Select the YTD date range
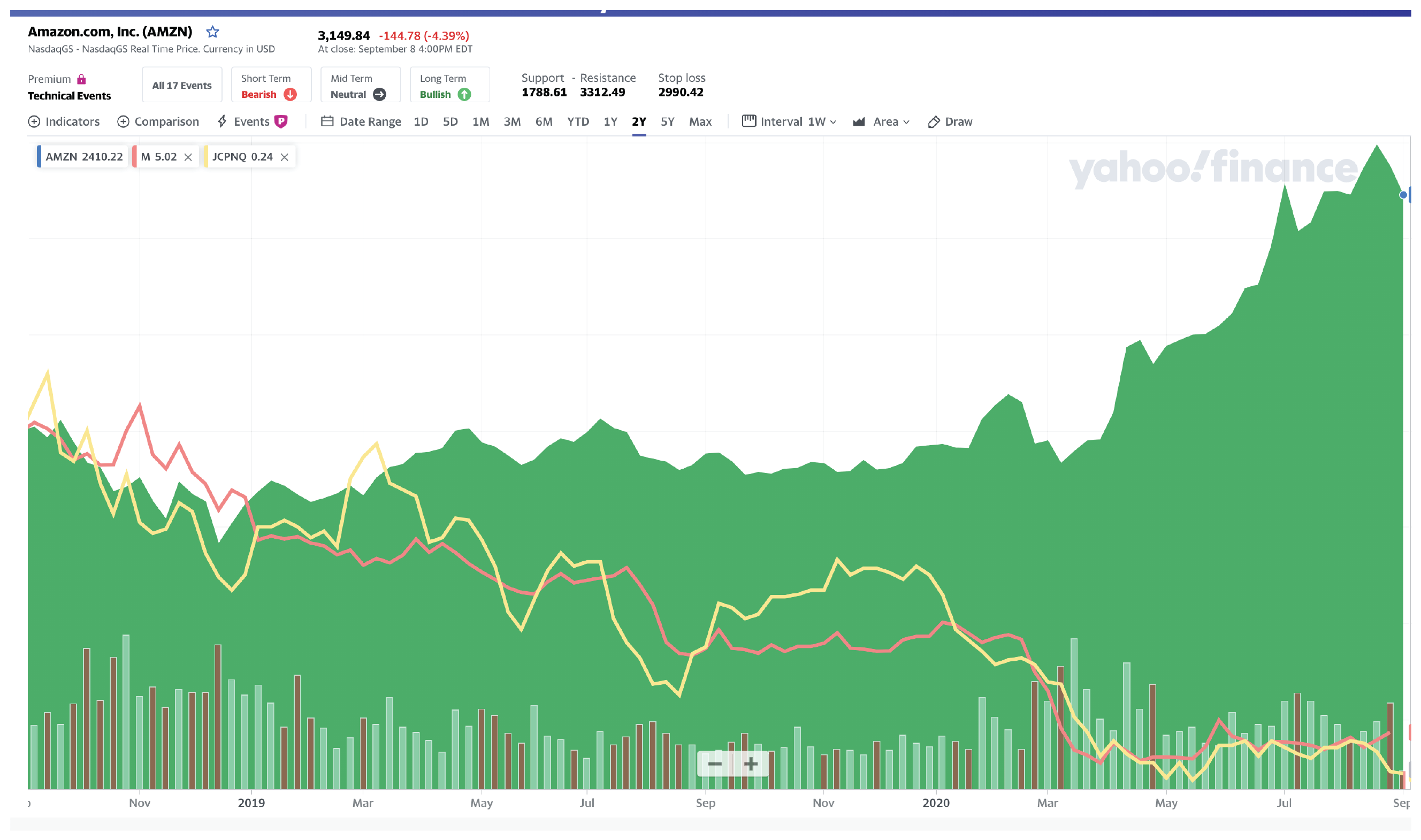Viewport: 1421px width, 840px height. 578,121
